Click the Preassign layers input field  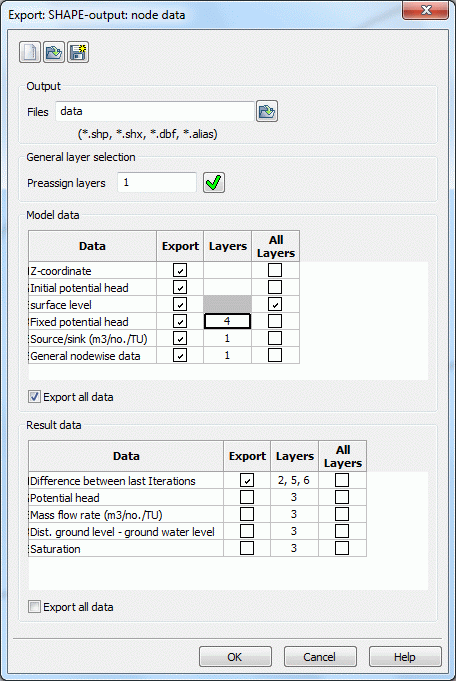(157, 182)
